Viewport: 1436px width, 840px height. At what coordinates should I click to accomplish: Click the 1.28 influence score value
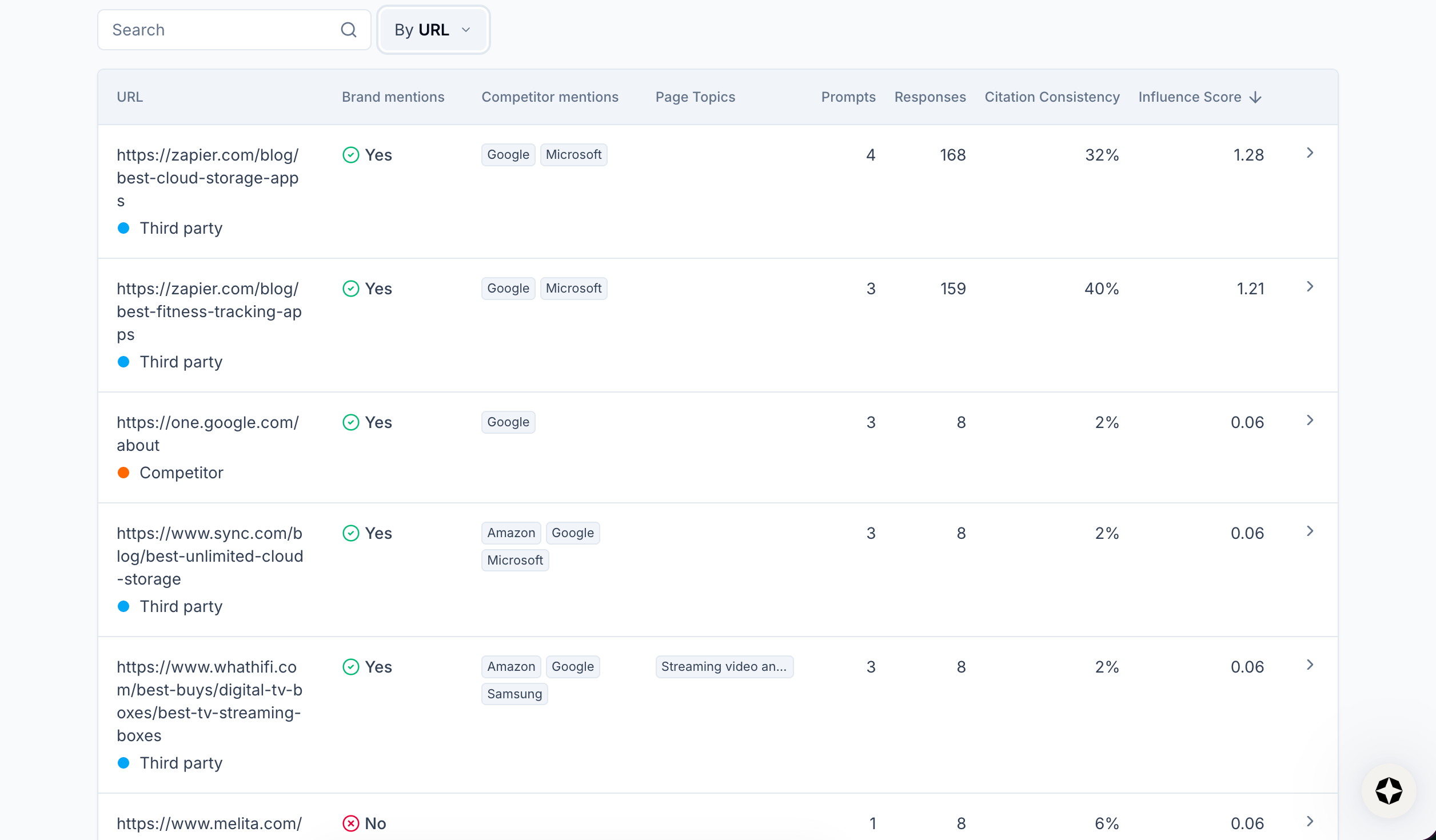point(1248,155)
